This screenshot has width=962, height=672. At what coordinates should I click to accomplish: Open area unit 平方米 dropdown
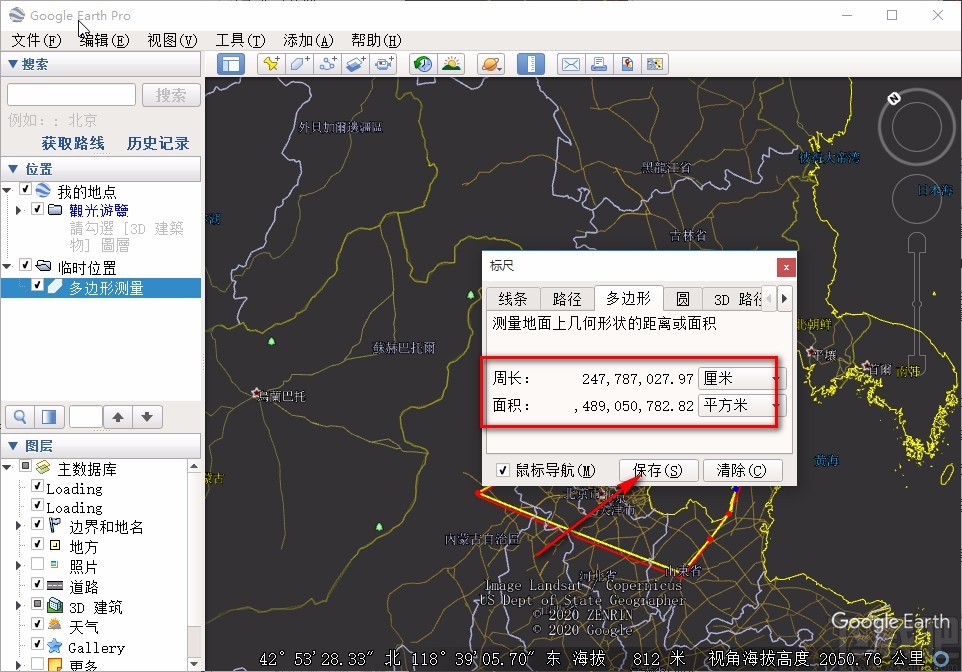[741, 405]
